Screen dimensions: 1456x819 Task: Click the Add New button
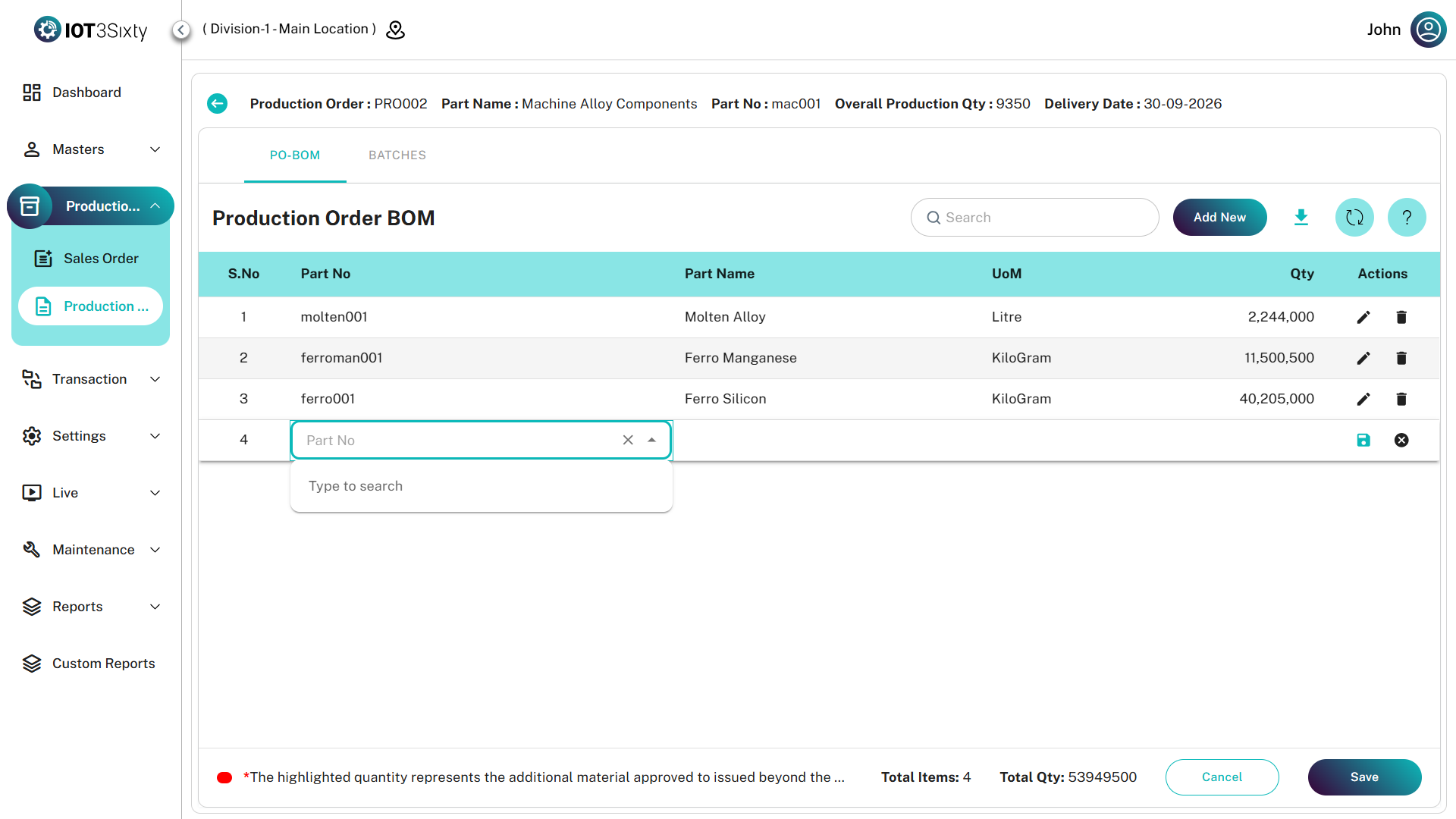coord(1219,218)
